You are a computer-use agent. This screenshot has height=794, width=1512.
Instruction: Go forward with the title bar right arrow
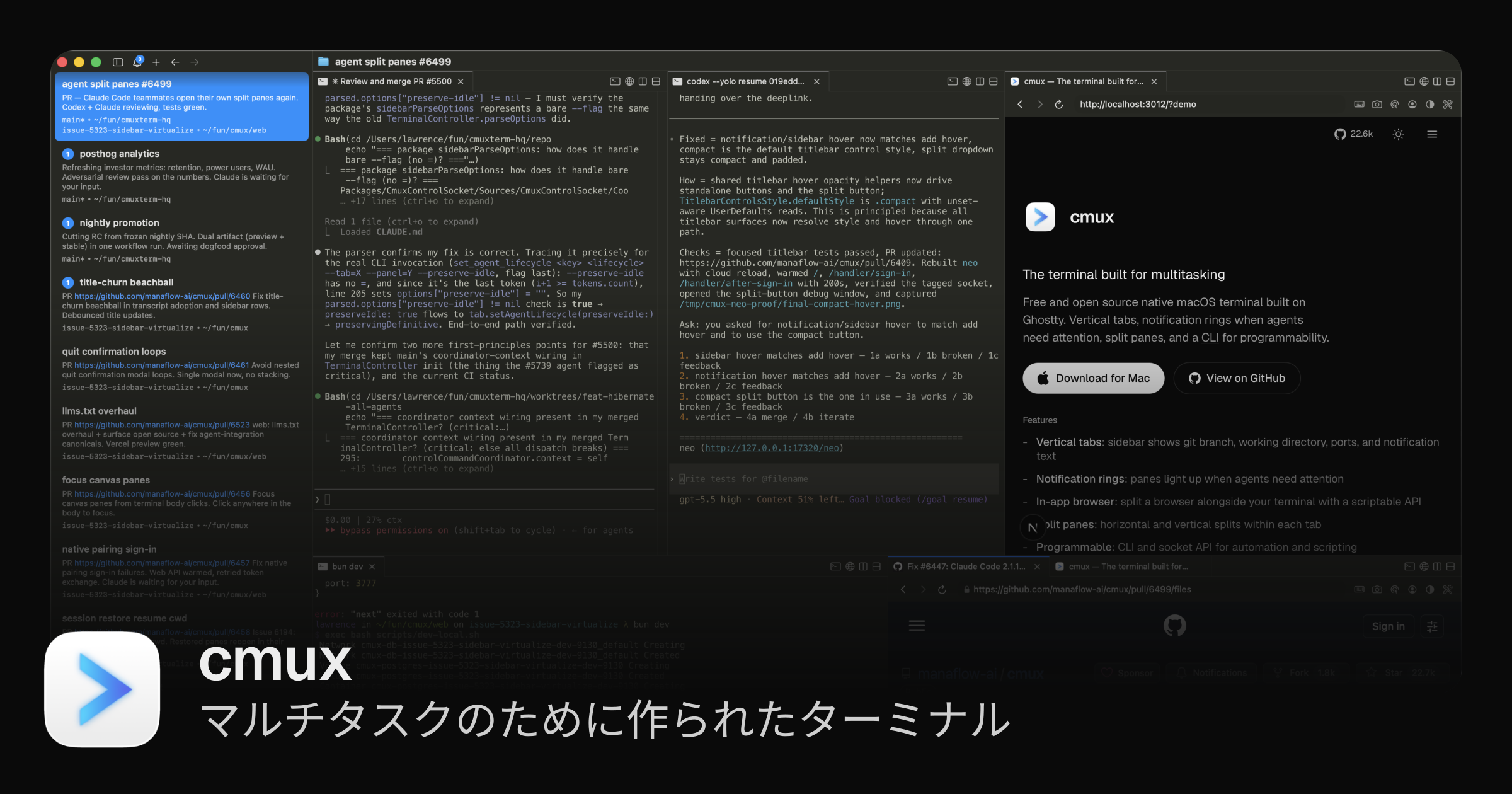(194, 62)
